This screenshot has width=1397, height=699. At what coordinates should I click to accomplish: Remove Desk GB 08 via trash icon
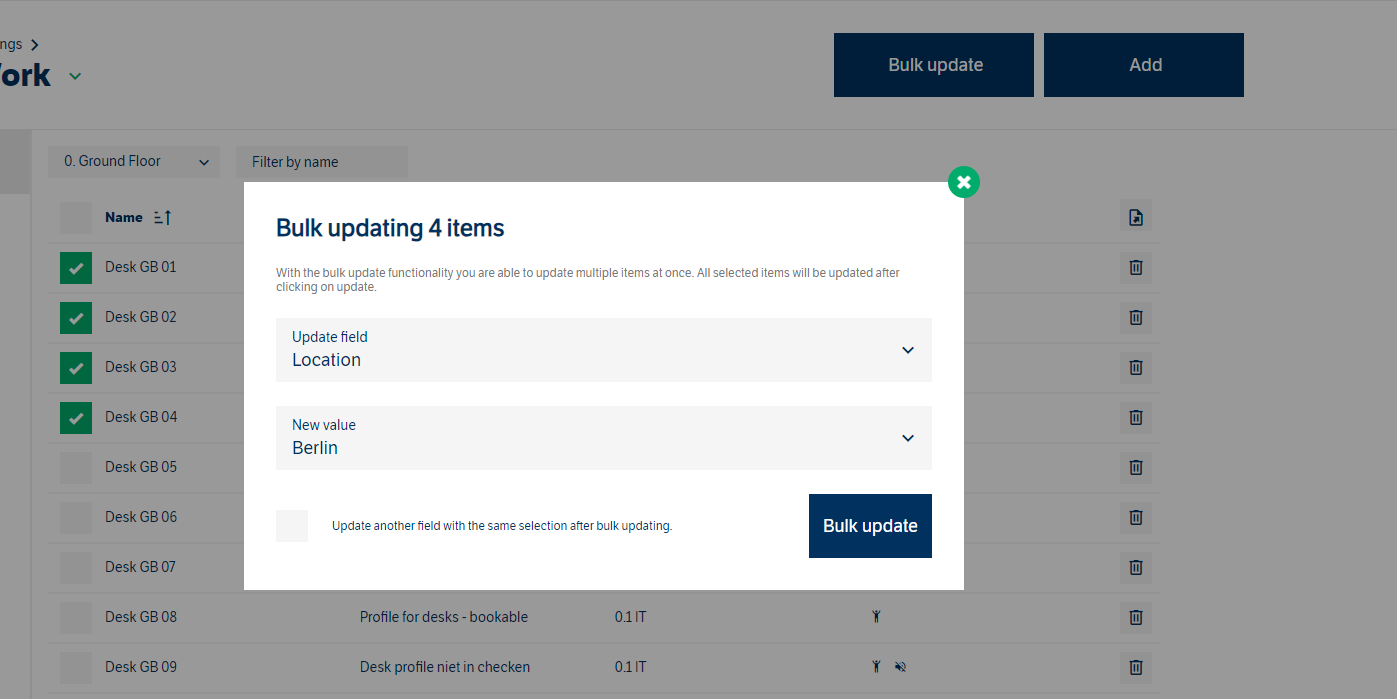pos(1136,617)
